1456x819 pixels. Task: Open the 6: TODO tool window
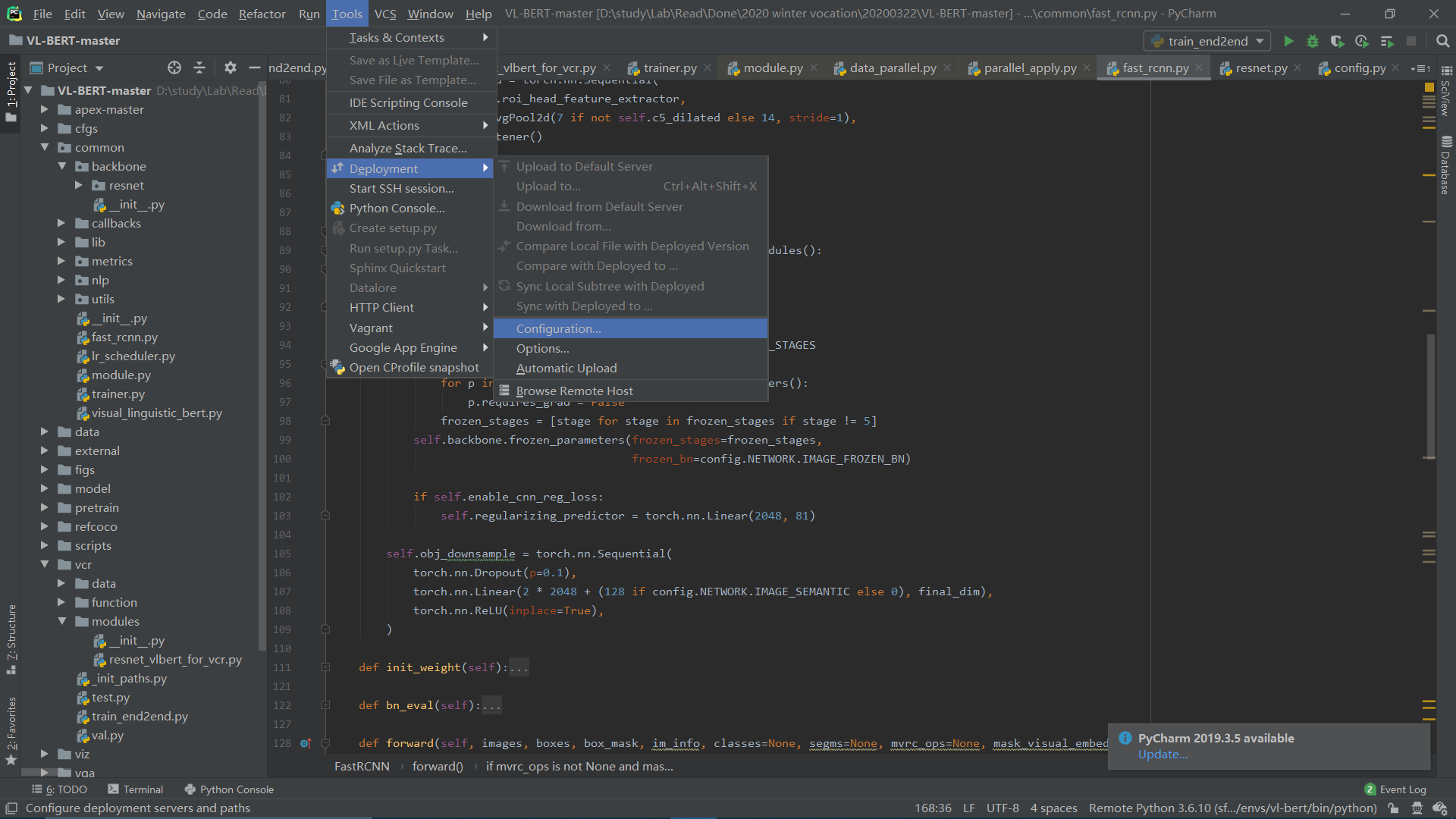pos(60,789)
